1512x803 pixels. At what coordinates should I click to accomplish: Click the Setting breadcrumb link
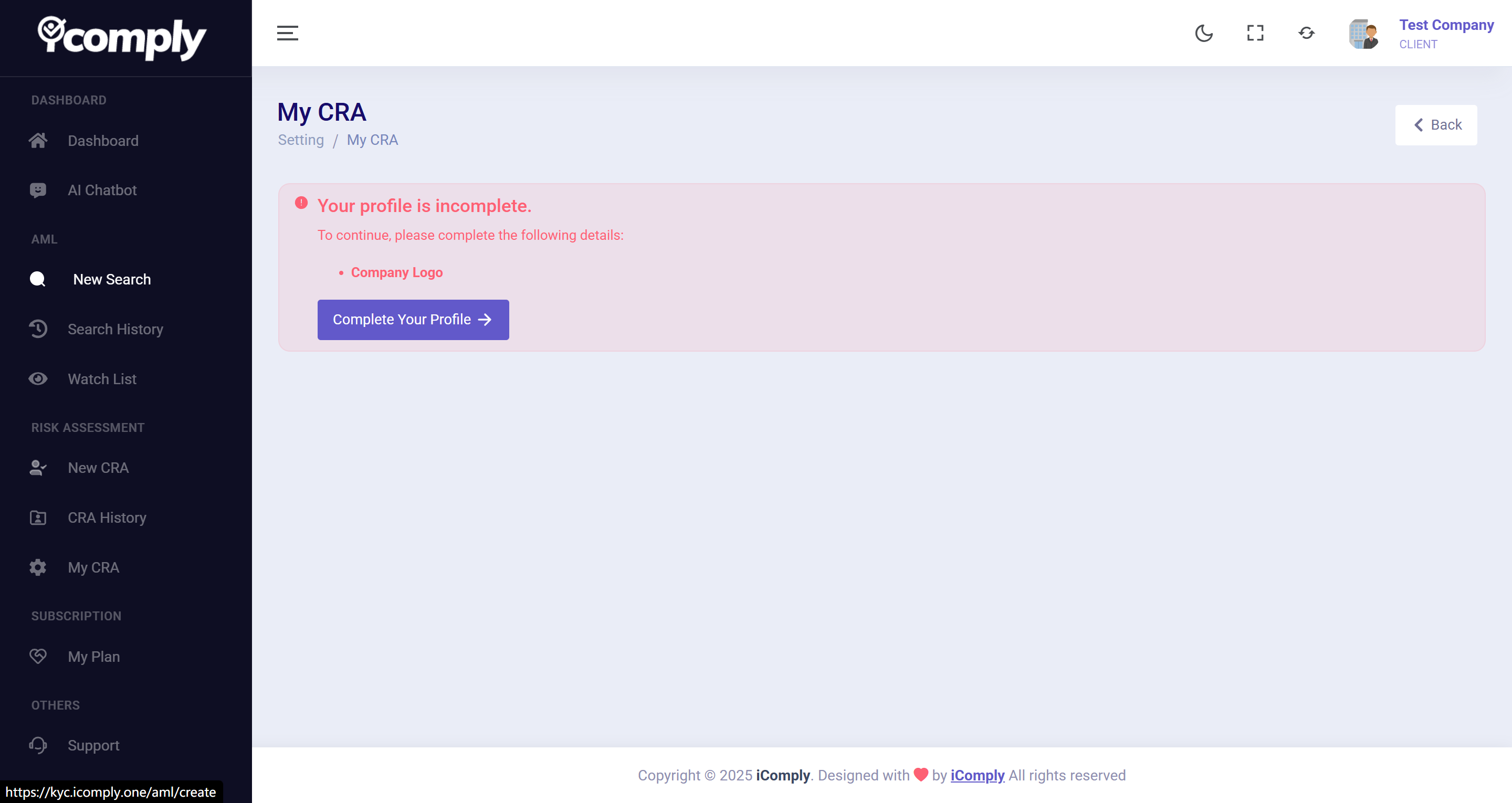coord(300,140)
